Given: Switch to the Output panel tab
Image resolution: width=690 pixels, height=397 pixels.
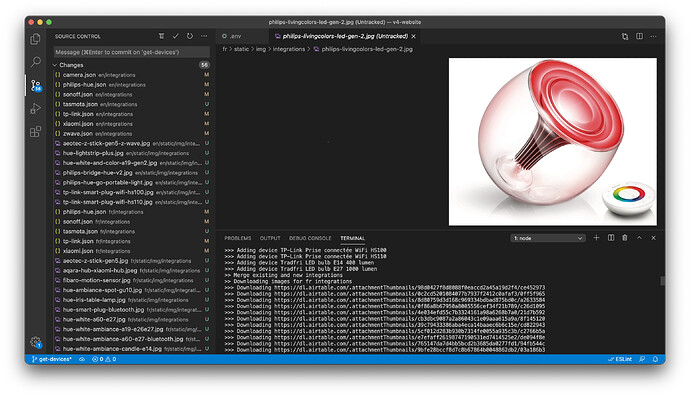Looking at the screenshot, I should [x=270, y=238].
